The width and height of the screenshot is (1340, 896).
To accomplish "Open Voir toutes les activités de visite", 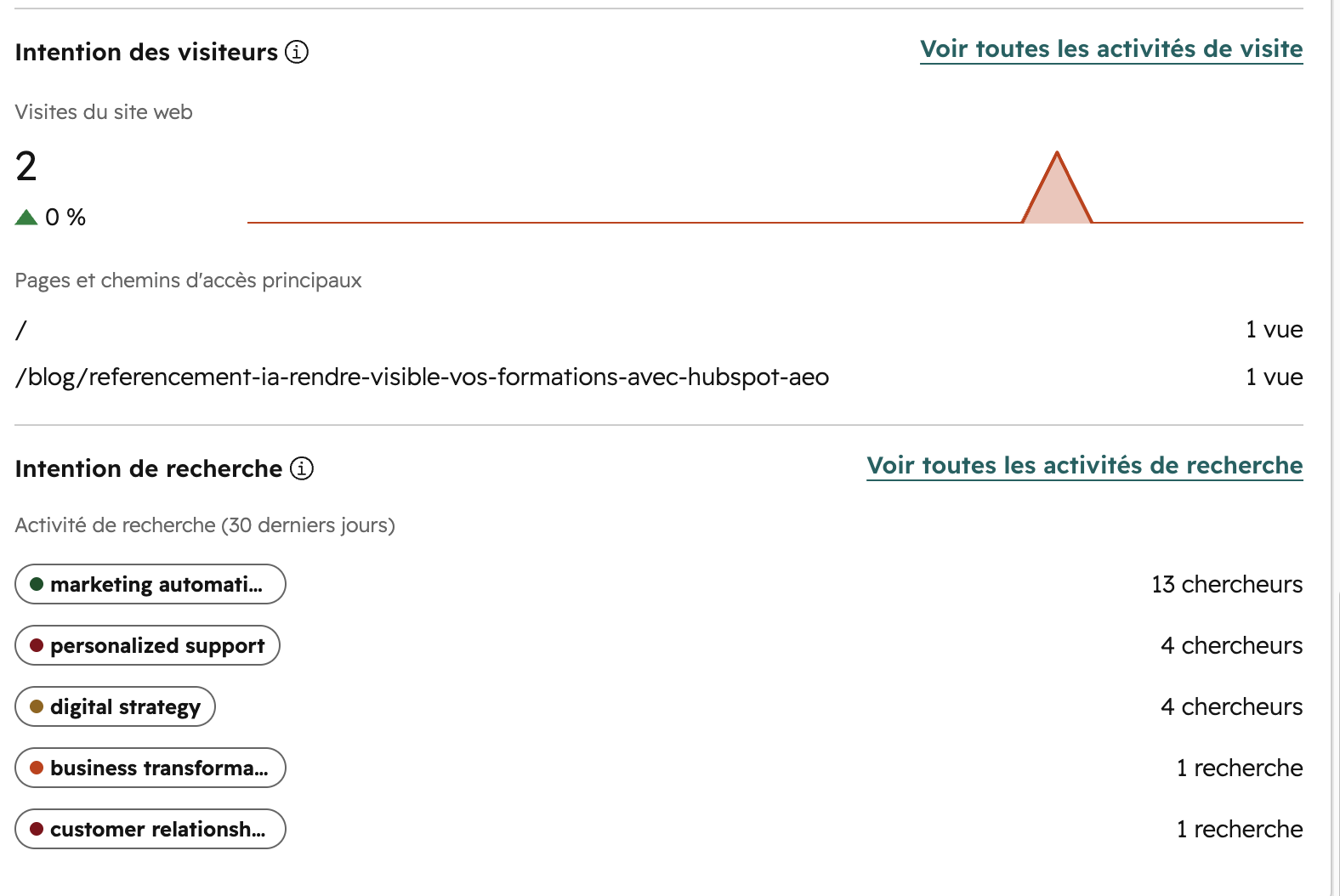I will (1111, 49).
